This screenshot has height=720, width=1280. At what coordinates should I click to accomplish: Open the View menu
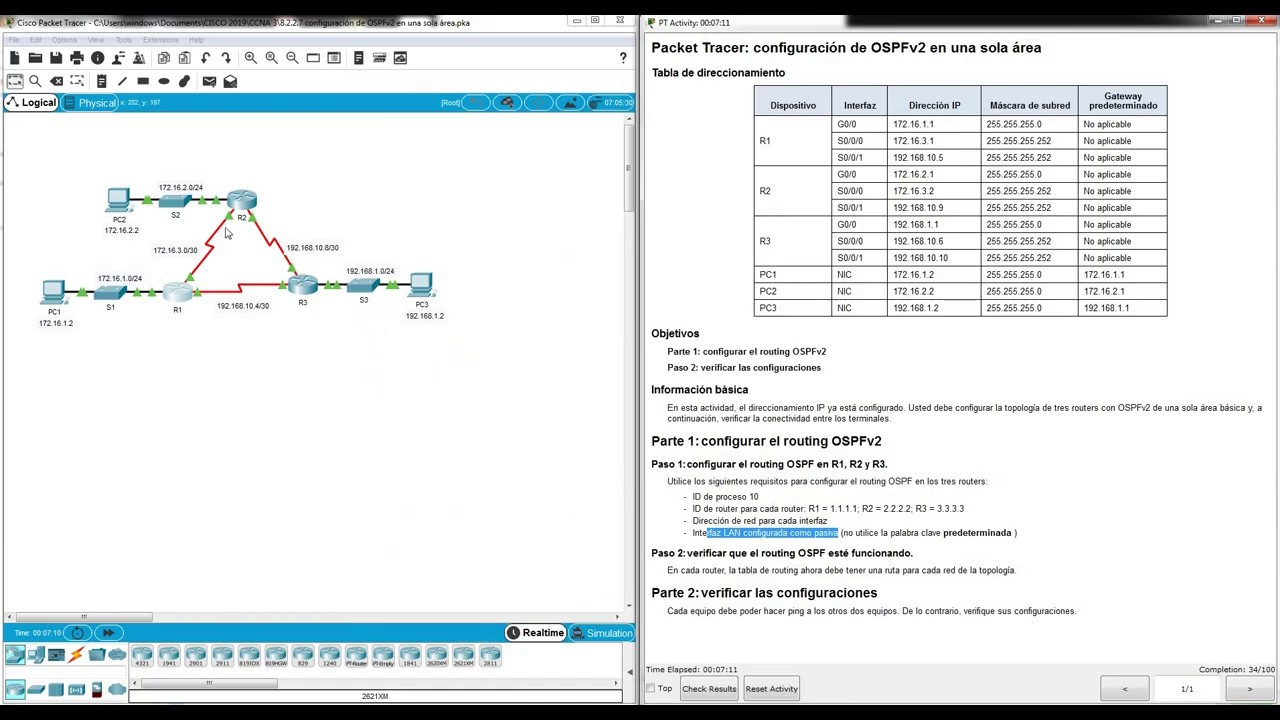[x=96, y=40]
